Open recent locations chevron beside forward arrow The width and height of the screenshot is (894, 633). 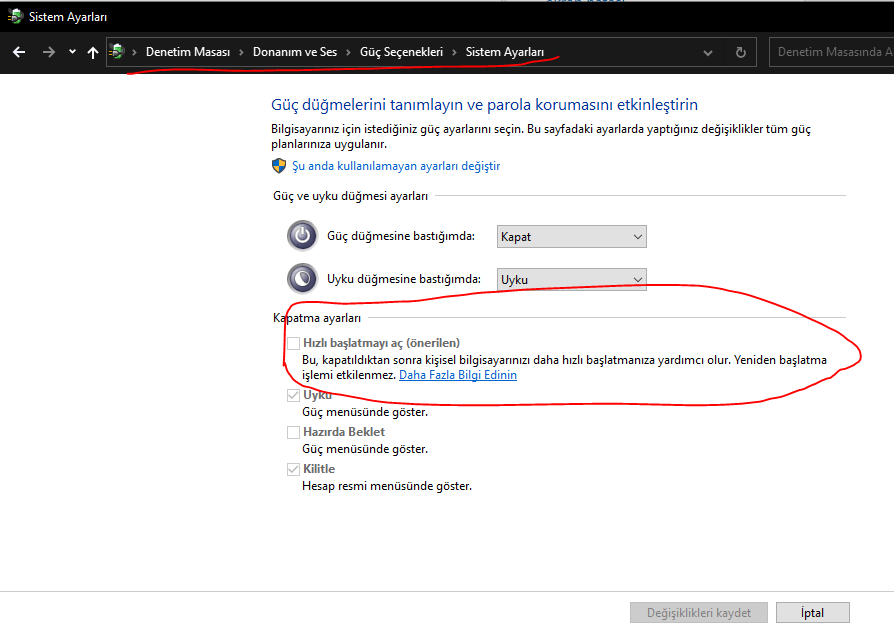tap(72, 52)
